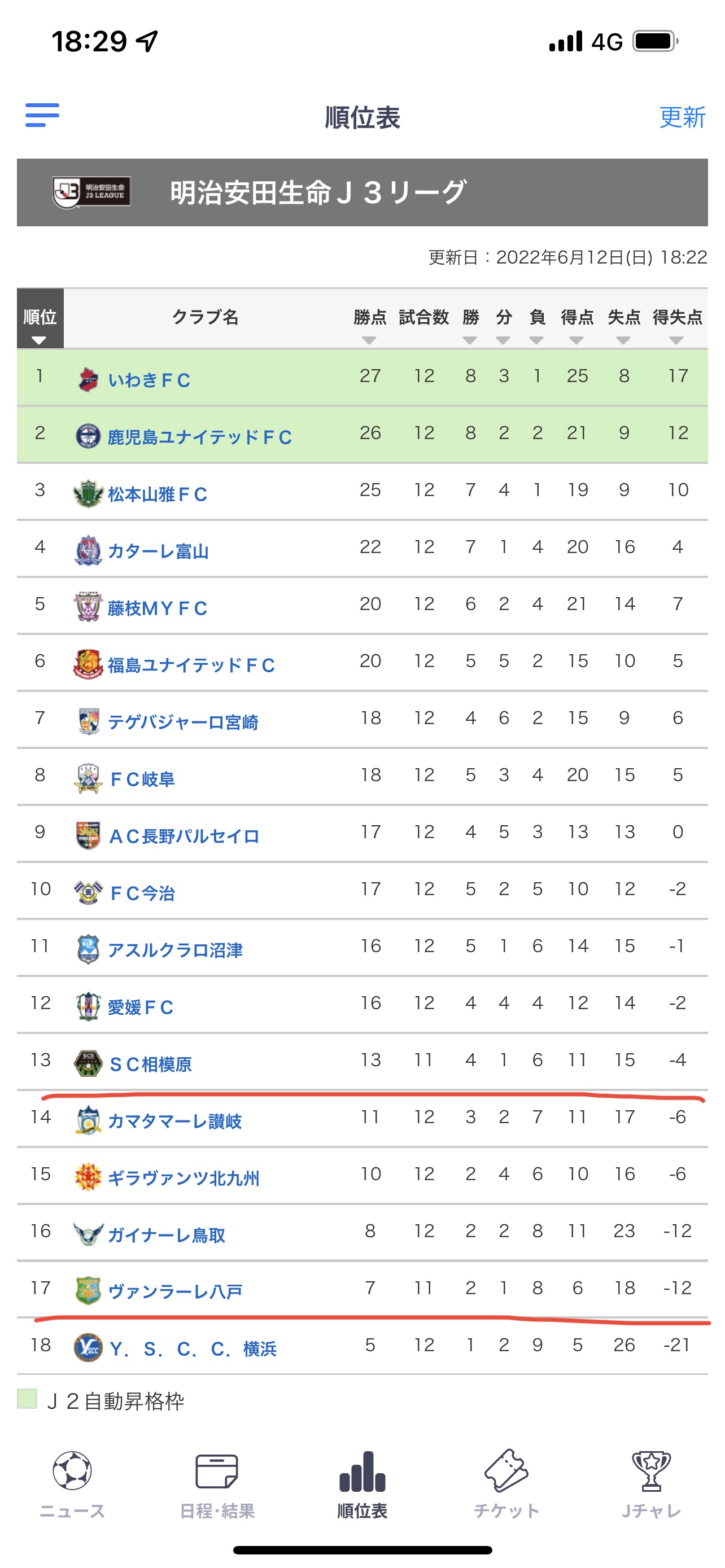Tap the 松本山雅FC club crest
Image resolution: width=725 pixels, height=1568 pixels.
(88, 494)
